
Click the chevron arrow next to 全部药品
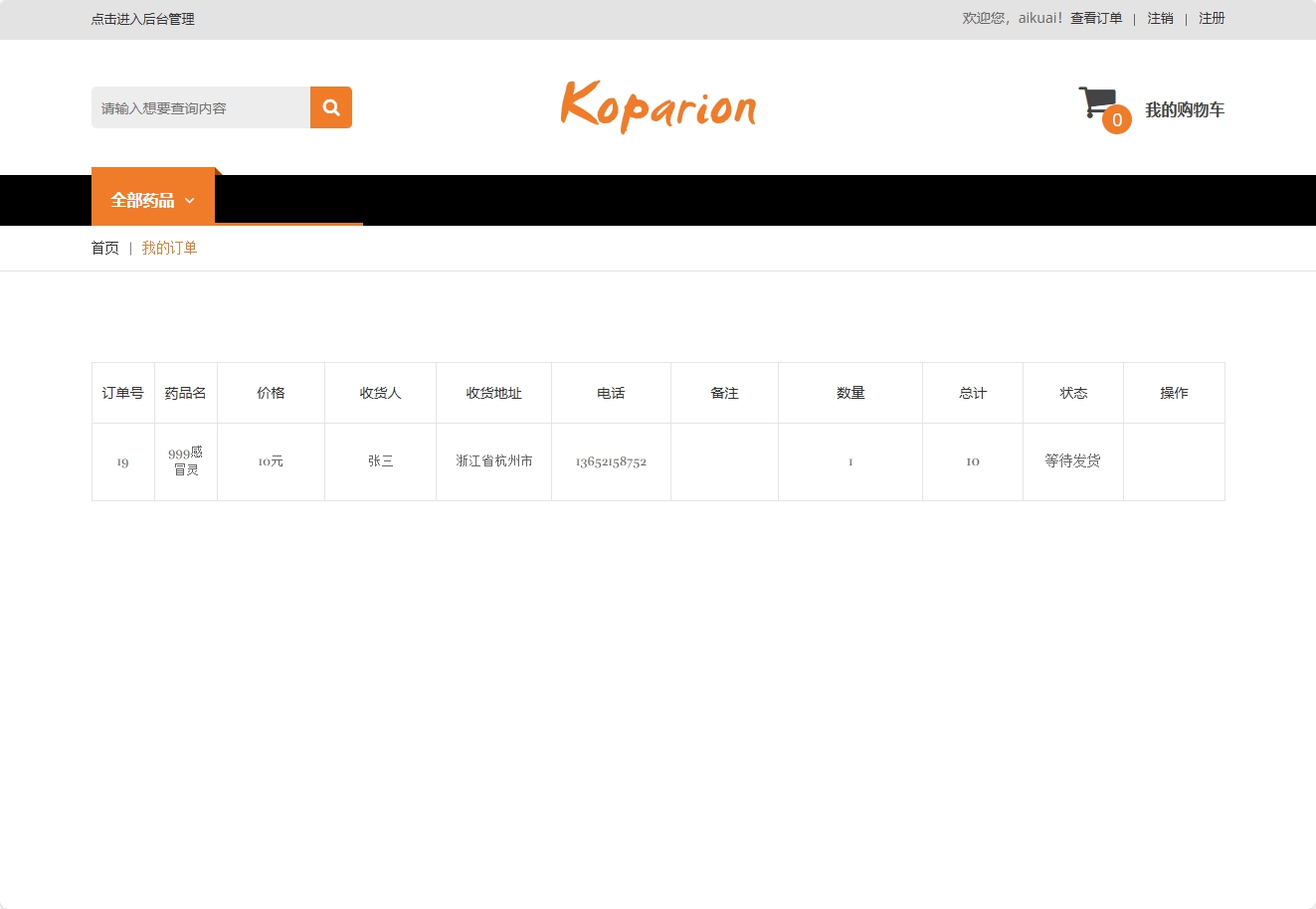point(189,200)
